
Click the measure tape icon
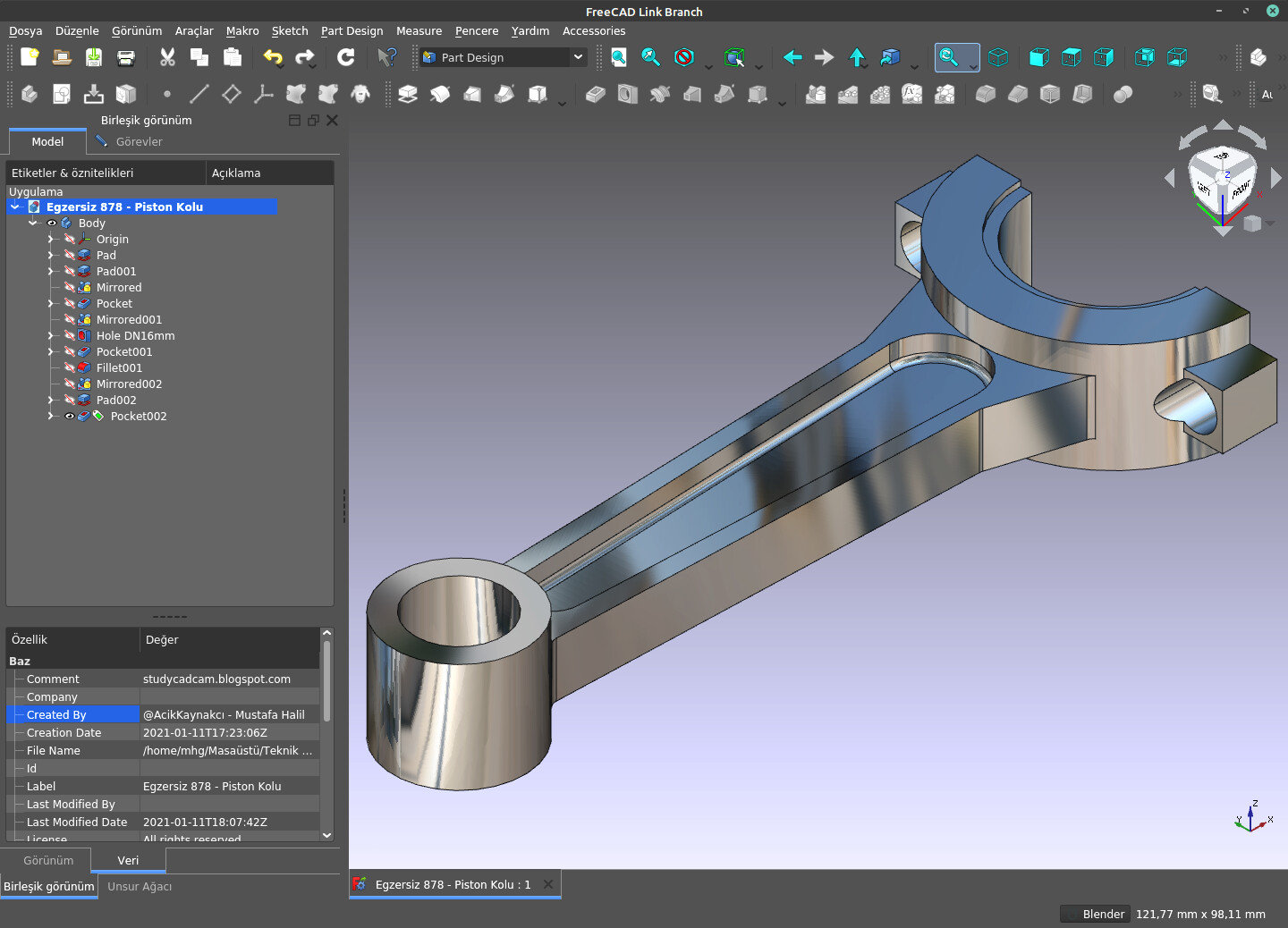pos(1212,94)
